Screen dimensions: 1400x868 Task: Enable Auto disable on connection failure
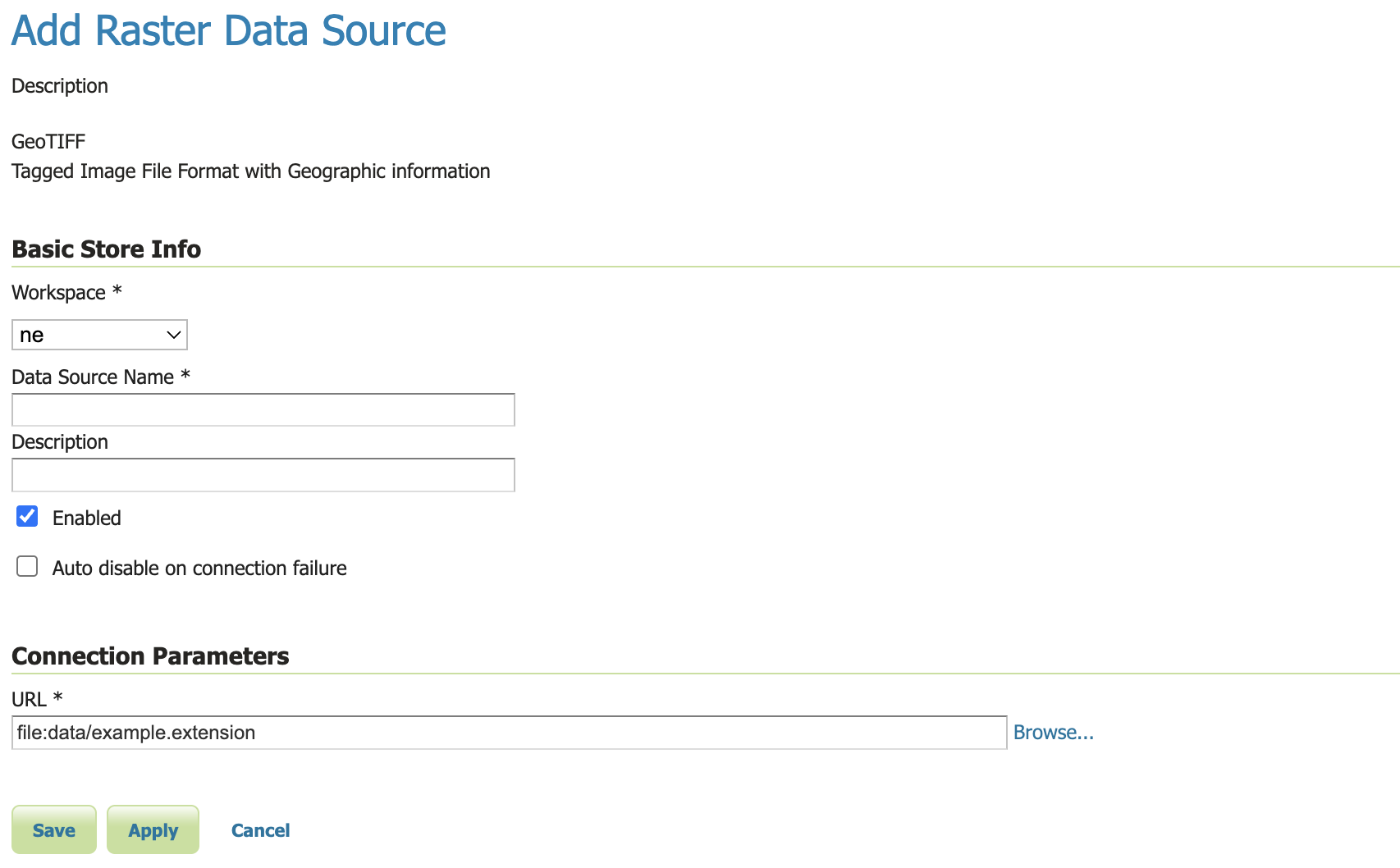point(27,567)
